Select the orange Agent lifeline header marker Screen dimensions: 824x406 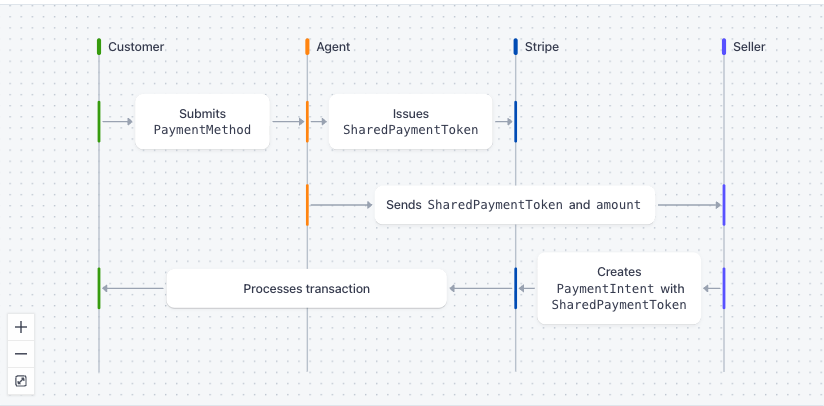(307, 47)
